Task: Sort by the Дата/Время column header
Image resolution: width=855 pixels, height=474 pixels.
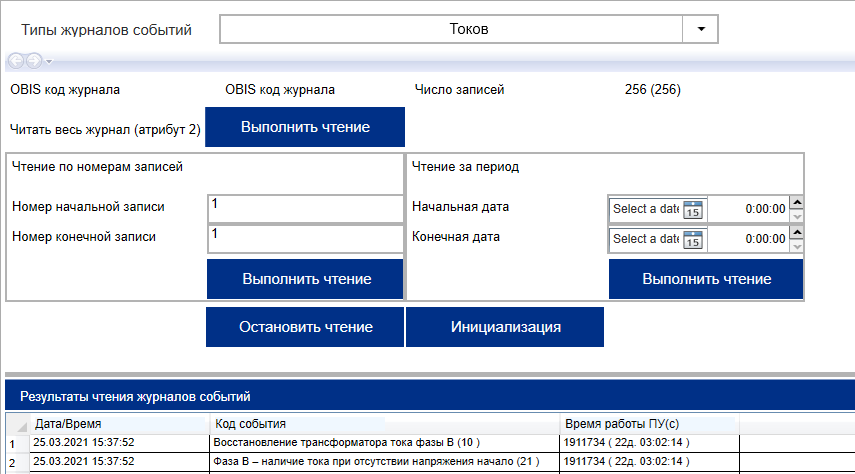Action: 119,424
